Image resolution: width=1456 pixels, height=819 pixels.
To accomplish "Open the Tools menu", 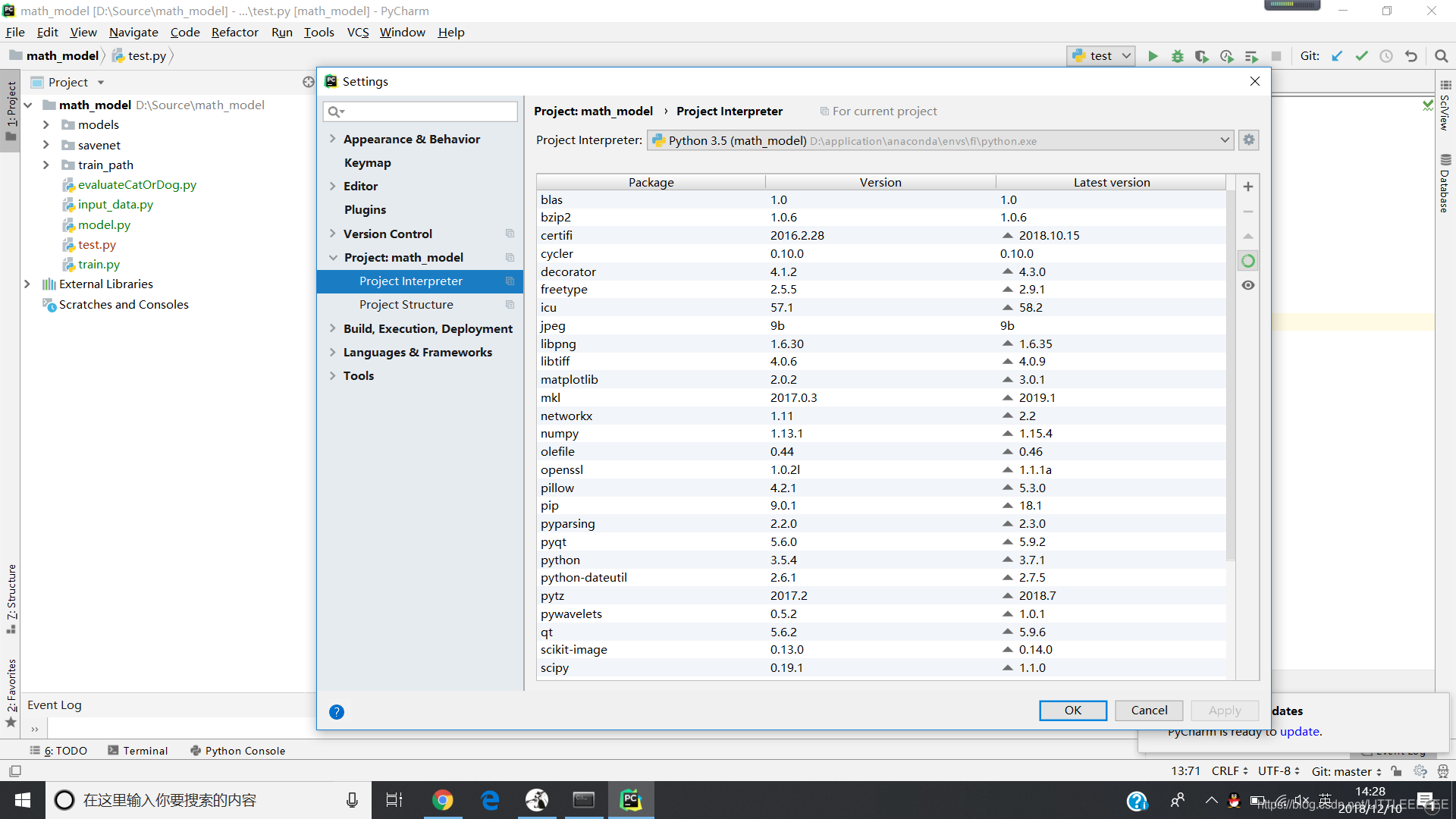I will click(318, 33).
